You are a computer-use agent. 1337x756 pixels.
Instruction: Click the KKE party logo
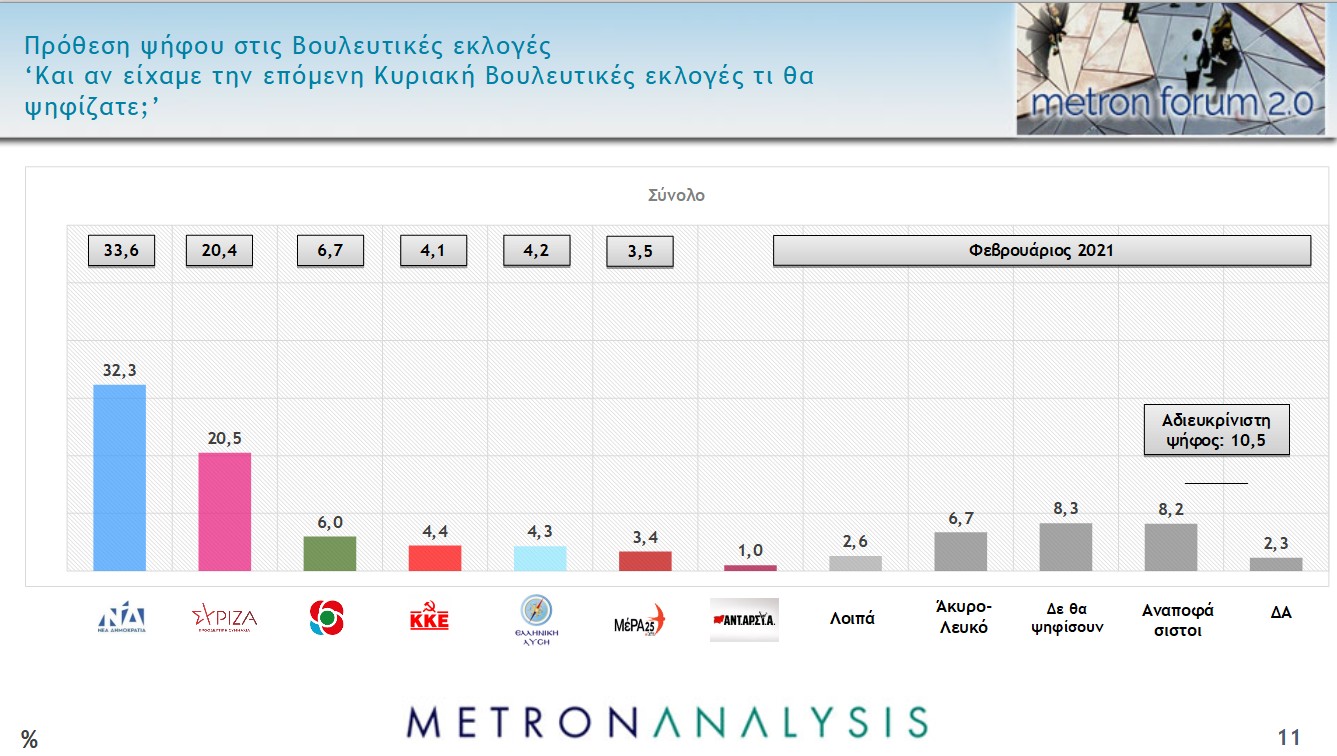tap(430, 617)
